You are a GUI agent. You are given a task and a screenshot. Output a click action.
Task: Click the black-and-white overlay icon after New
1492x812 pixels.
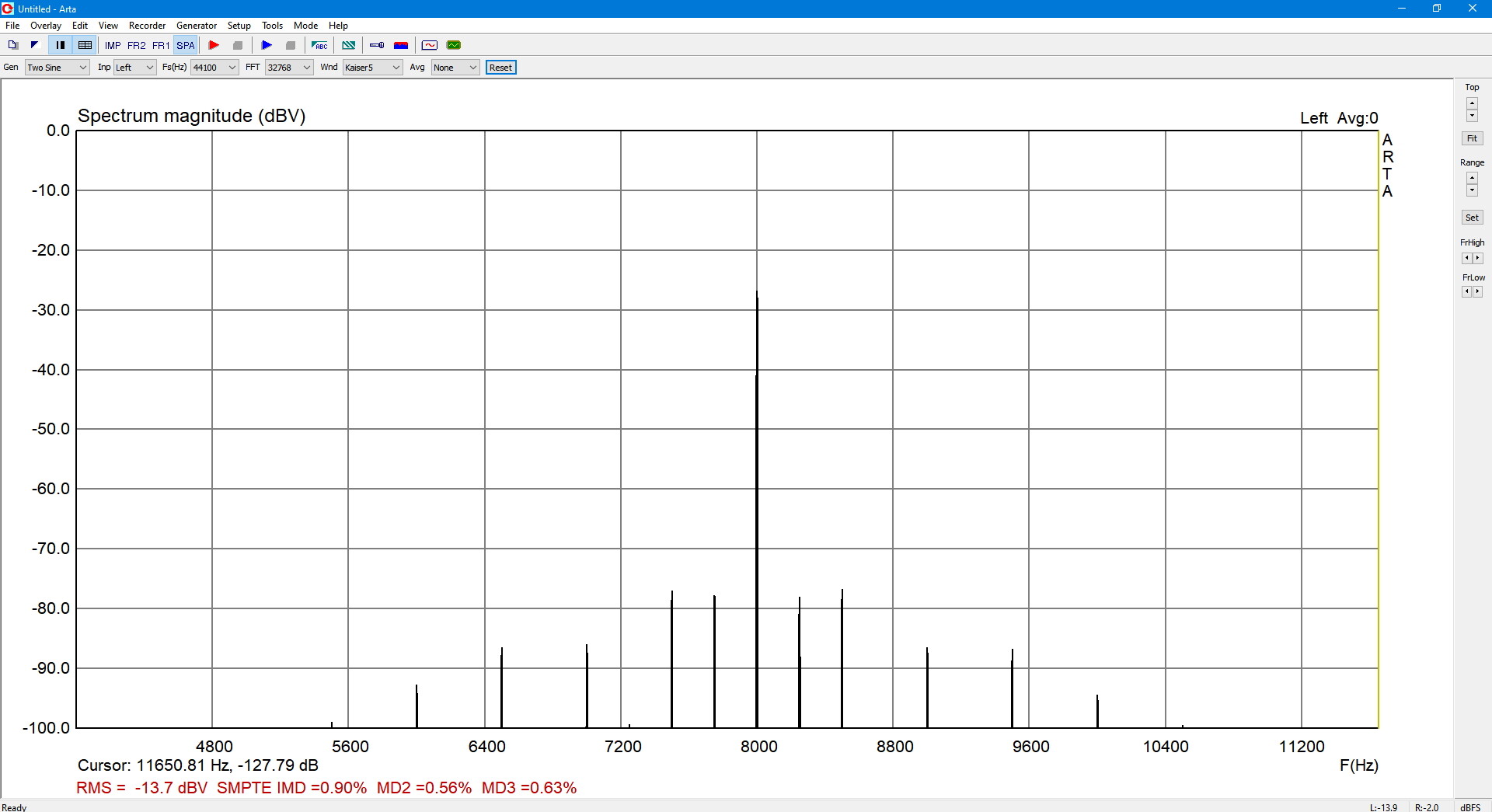[34, 45]
